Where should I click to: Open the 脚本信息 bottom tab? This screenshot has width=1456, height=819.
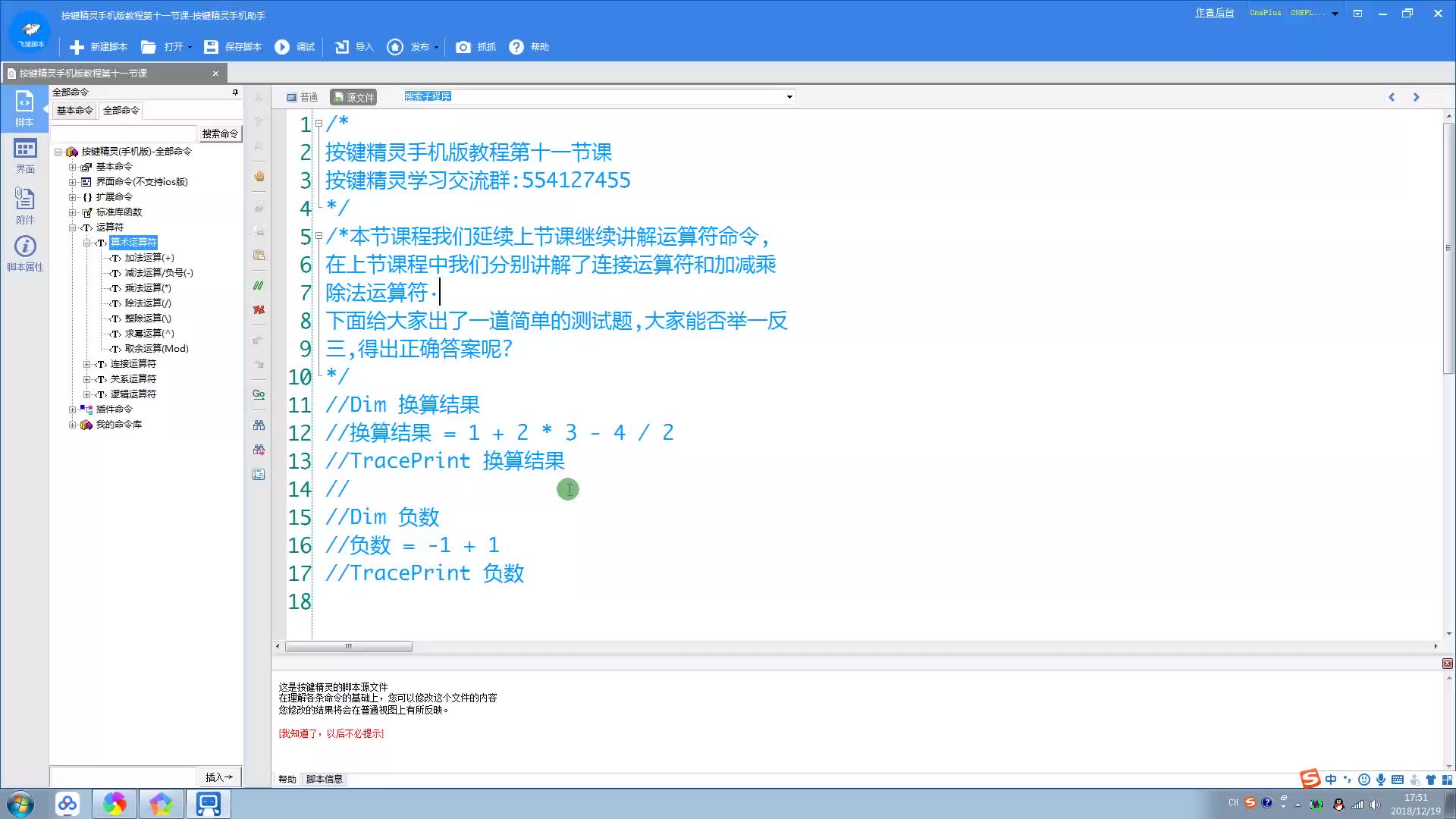(x=324, y=779)
